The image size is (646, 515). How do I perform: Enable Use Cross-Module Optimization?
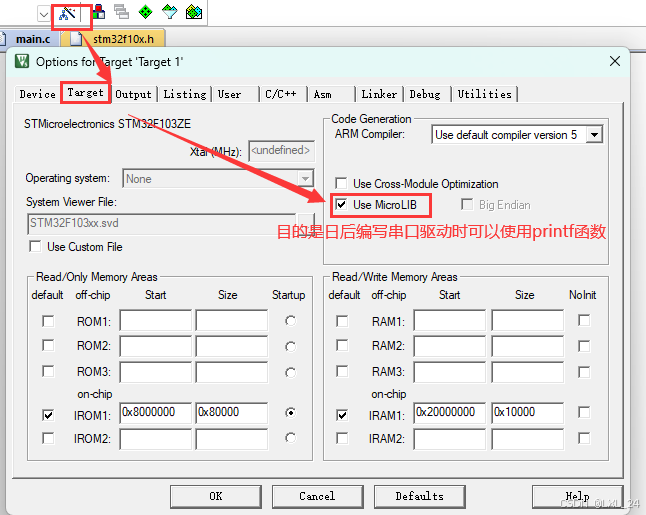(x=341, y=183)
